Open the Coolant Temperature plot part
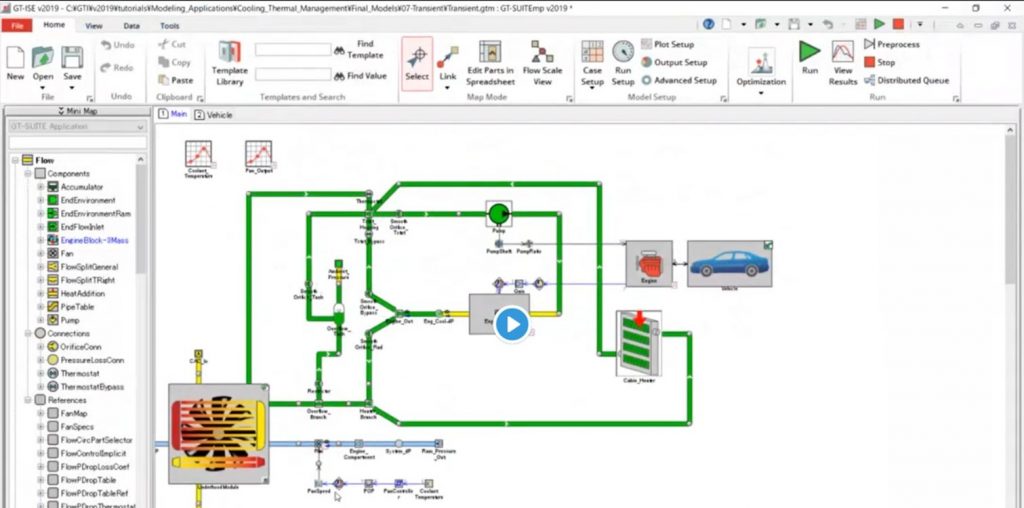Screen dimensions: 1024x508 tap(199, 154)
